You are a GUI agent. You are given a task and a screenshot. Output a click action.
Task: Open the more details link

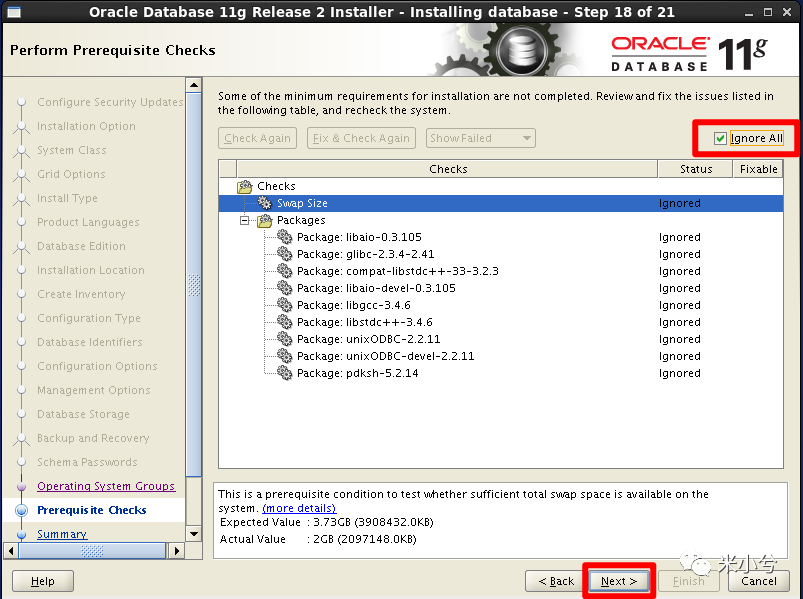tap(299, 508)
